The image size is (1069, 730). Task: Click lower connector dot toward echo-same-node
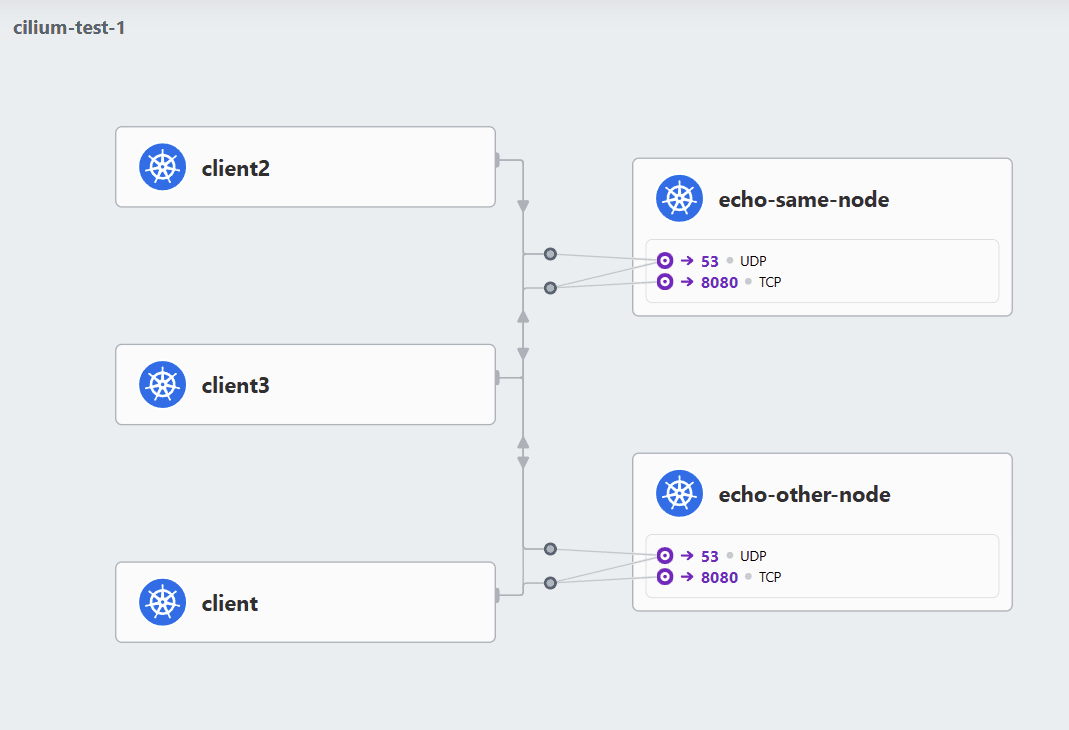550,288
